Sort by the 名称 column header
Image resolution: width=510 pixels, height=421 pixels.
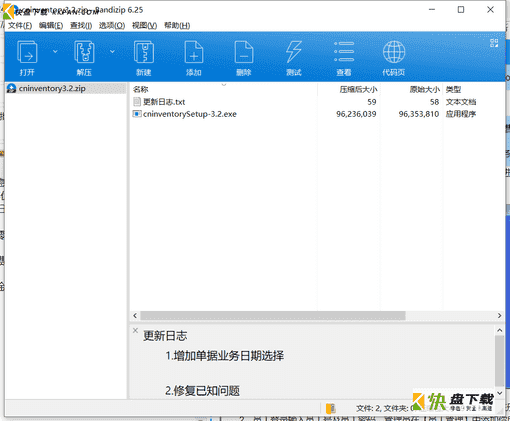[x=140, y=89]
